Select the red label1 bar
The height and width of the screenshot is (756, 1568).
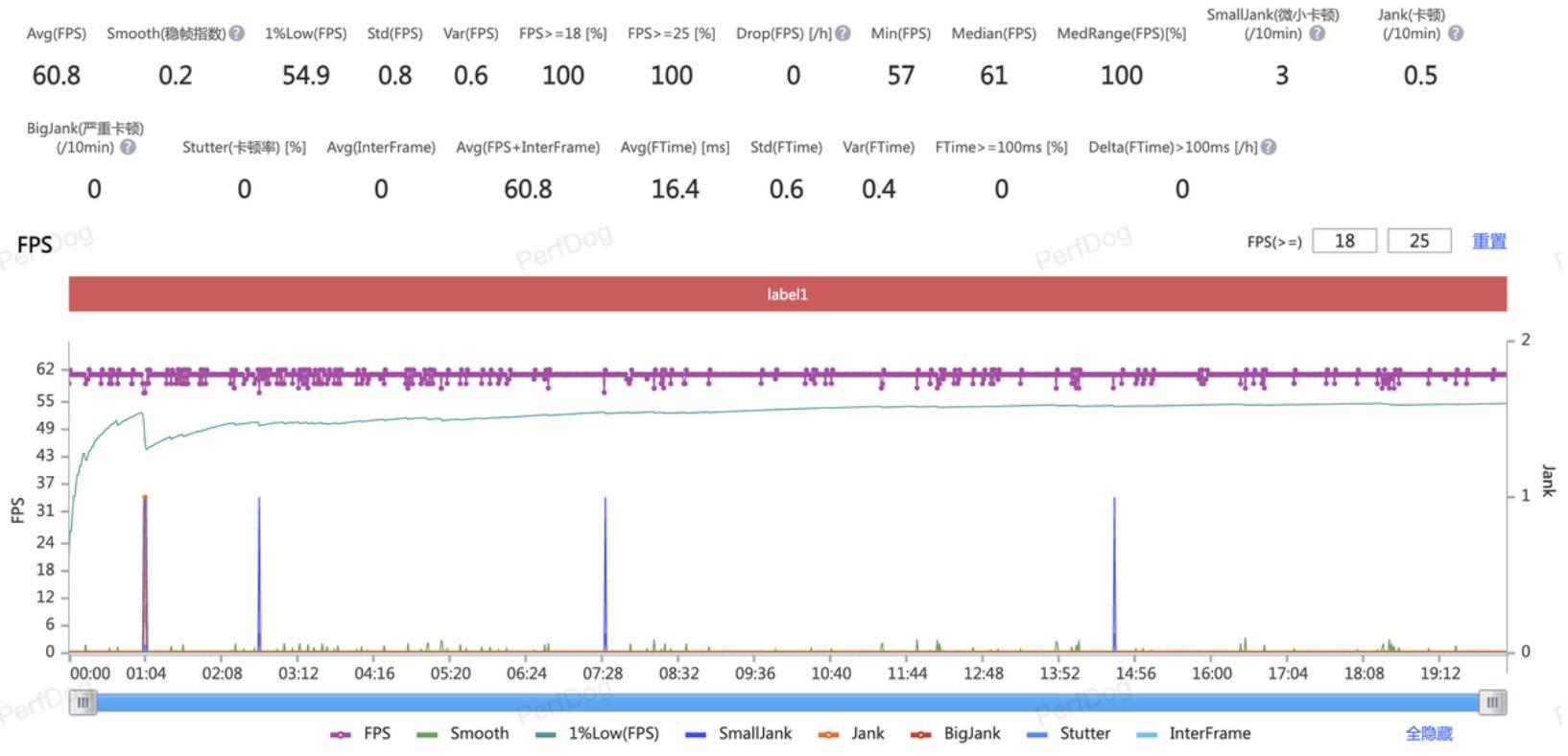coord(787,295)
